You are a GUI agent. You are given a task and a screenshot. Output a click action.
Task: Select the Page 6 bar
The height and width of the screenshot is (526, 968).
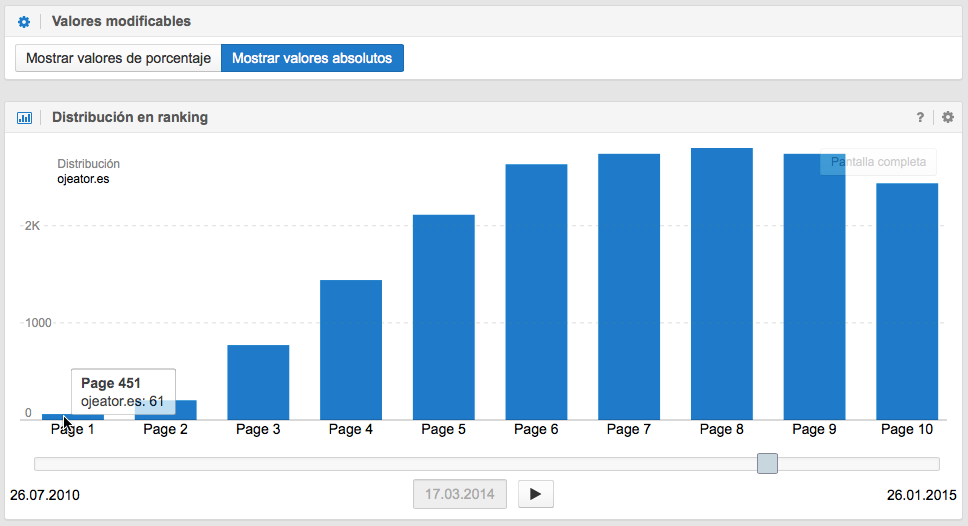tap(536, 292)
